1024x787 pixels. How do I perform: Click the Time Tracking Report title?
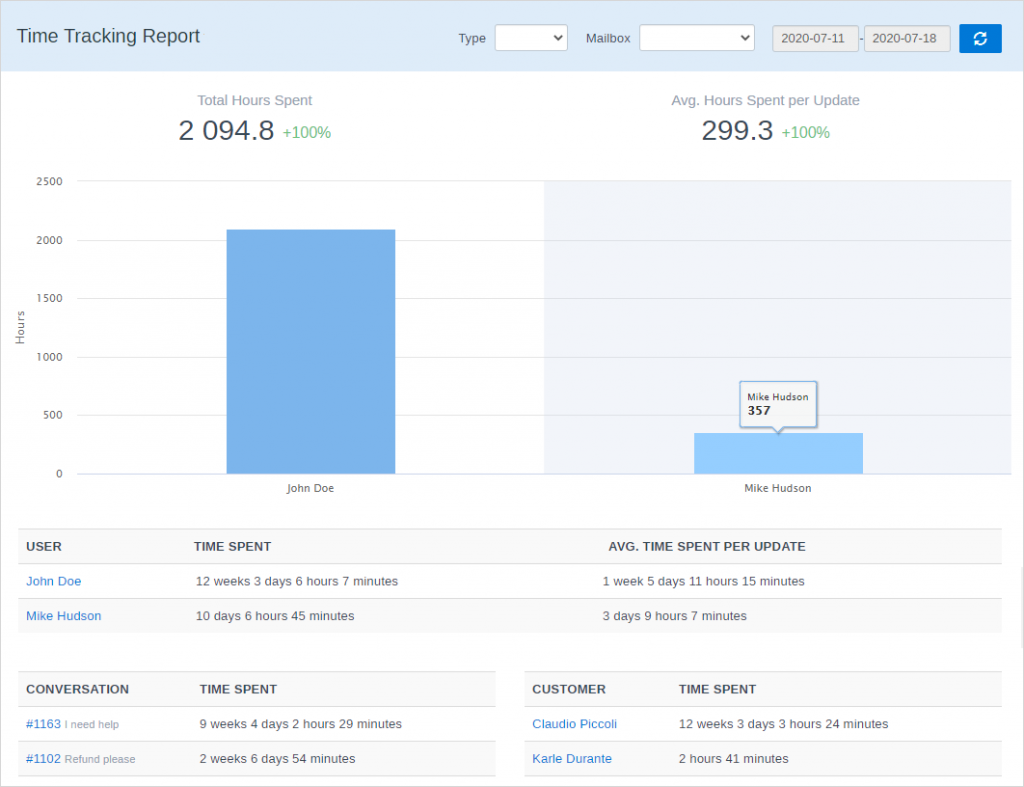108,36
